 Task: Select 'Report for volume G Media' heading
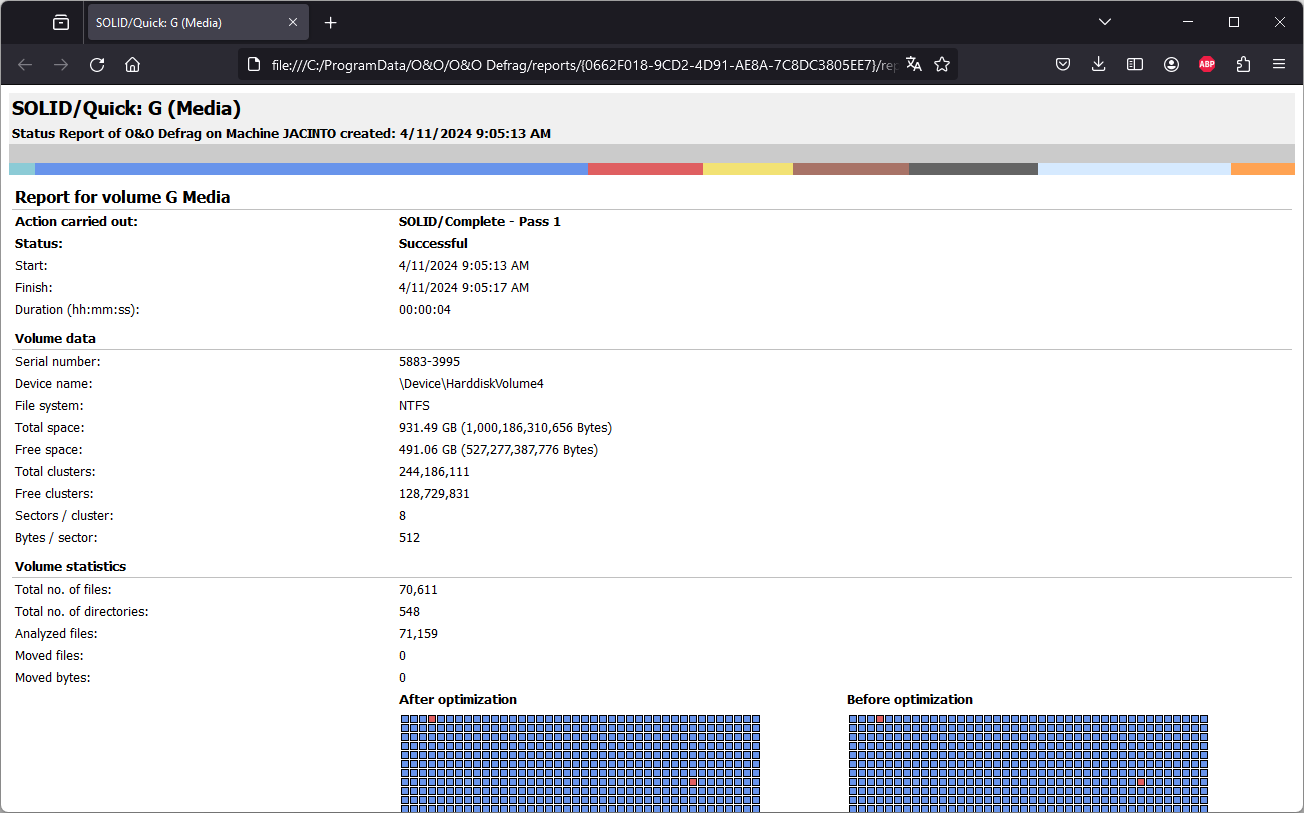pyautogui.click(x=122, y=197)
